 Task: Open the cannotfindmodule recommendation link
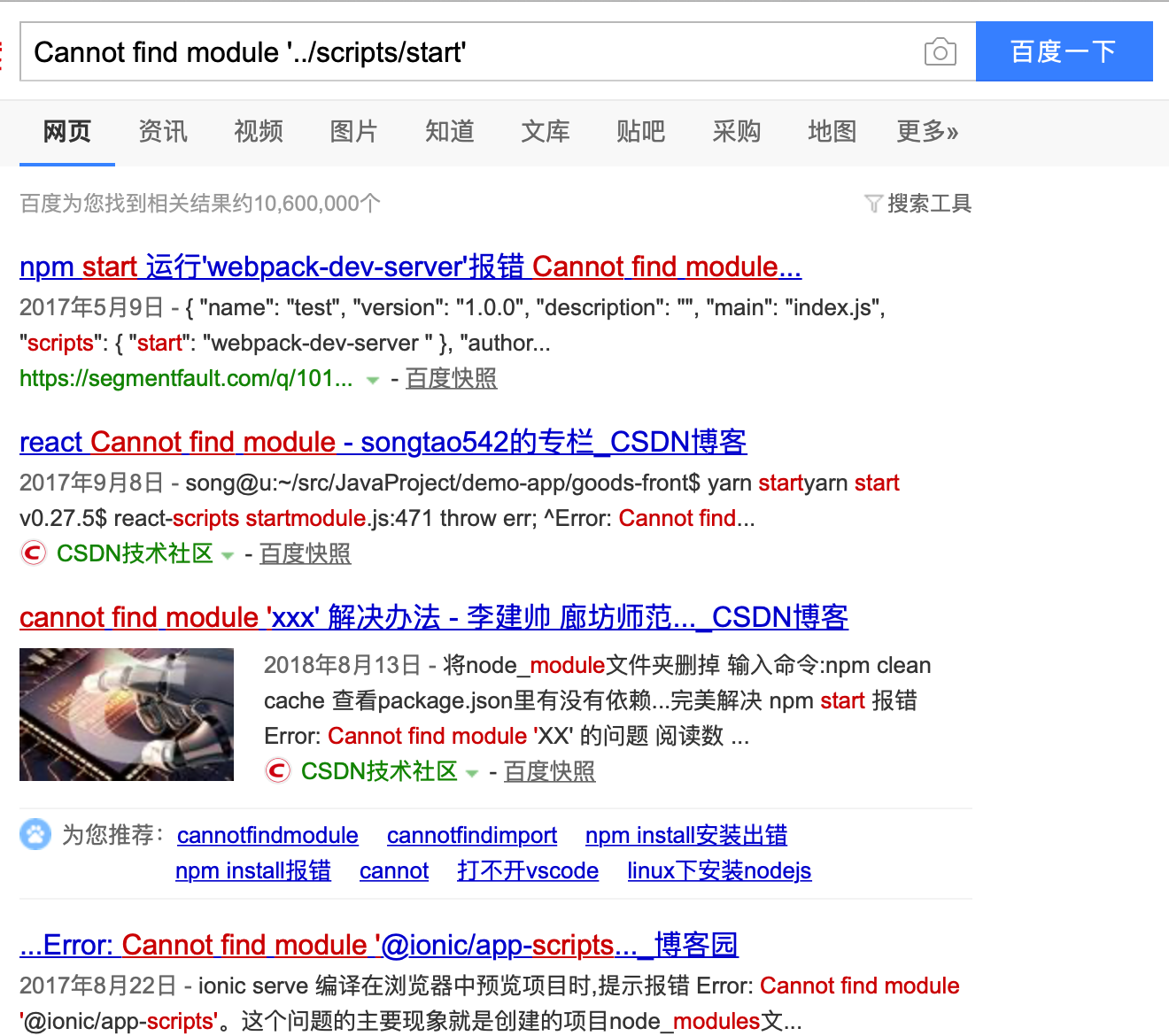click(x=267, y=835)
